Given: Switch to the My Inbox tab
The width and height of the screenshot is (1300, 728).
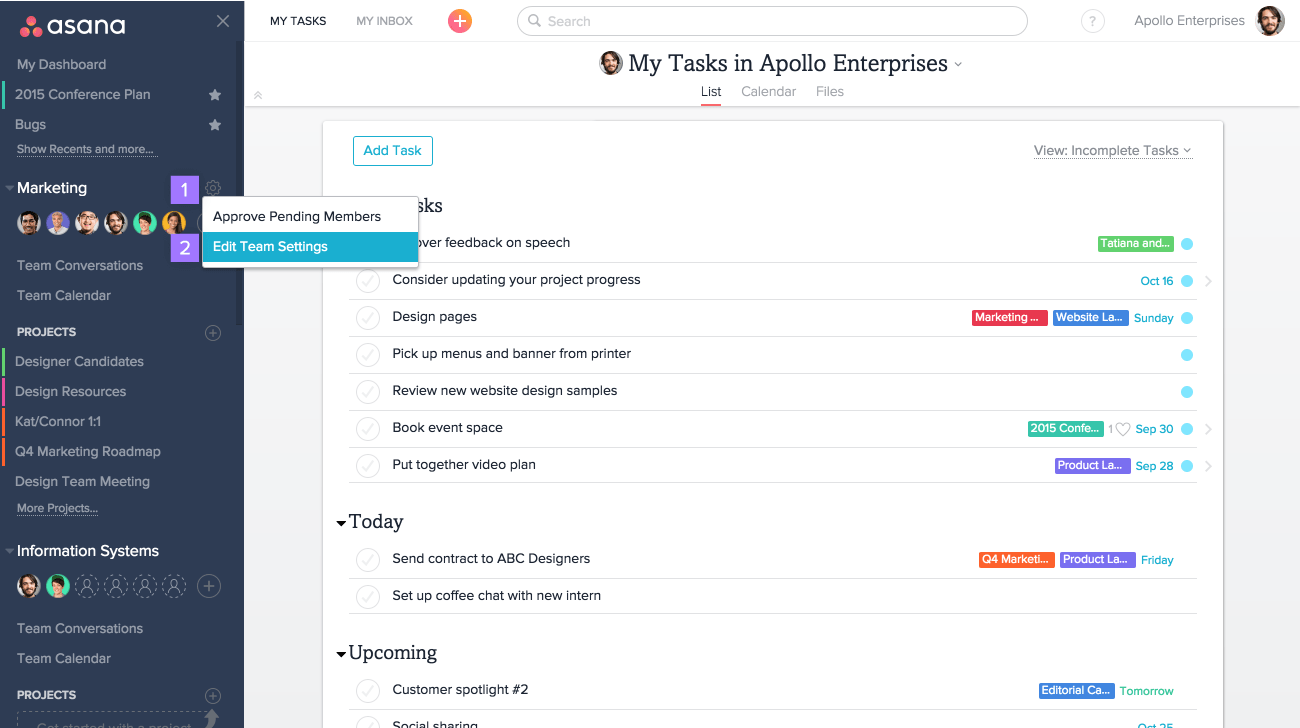Looking at the screenshot, I should click(x=384, y=21).
